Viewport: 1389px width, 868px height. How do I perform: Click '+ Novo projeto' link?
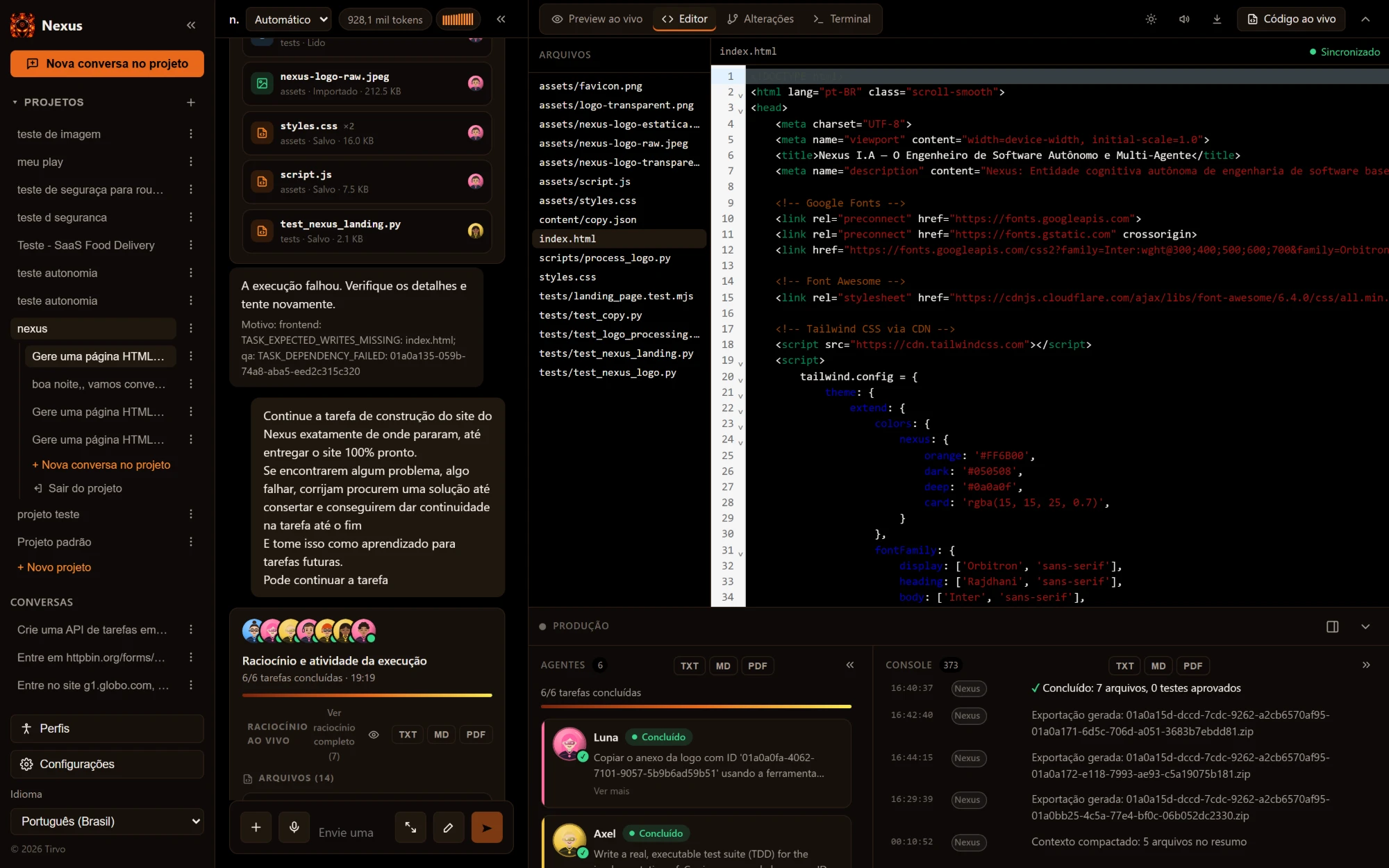[54, 567]
